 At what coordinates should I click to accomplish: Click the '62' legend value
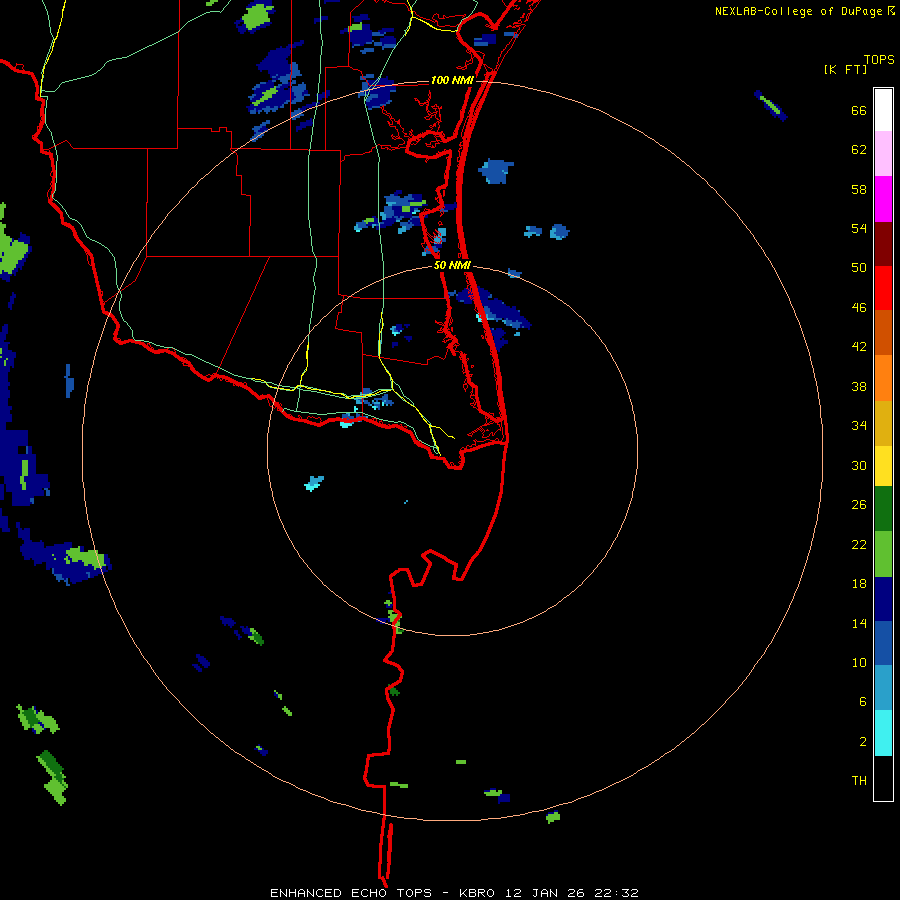coord(859,150)
